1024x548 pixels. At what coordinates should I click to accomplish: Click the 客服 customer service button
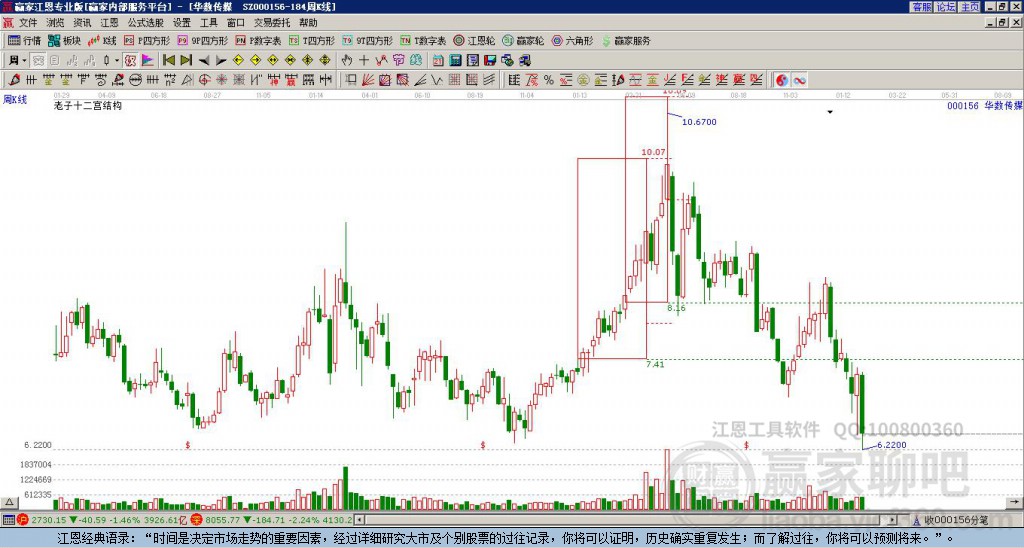pos(921,7)
